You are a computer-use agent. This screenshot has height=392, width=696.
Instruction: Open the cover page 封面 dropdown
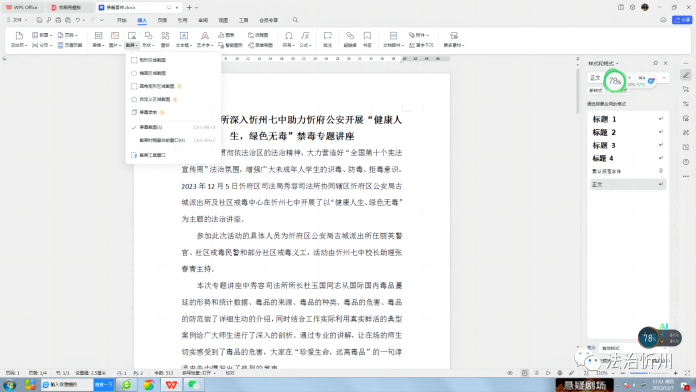pos(42,35)
